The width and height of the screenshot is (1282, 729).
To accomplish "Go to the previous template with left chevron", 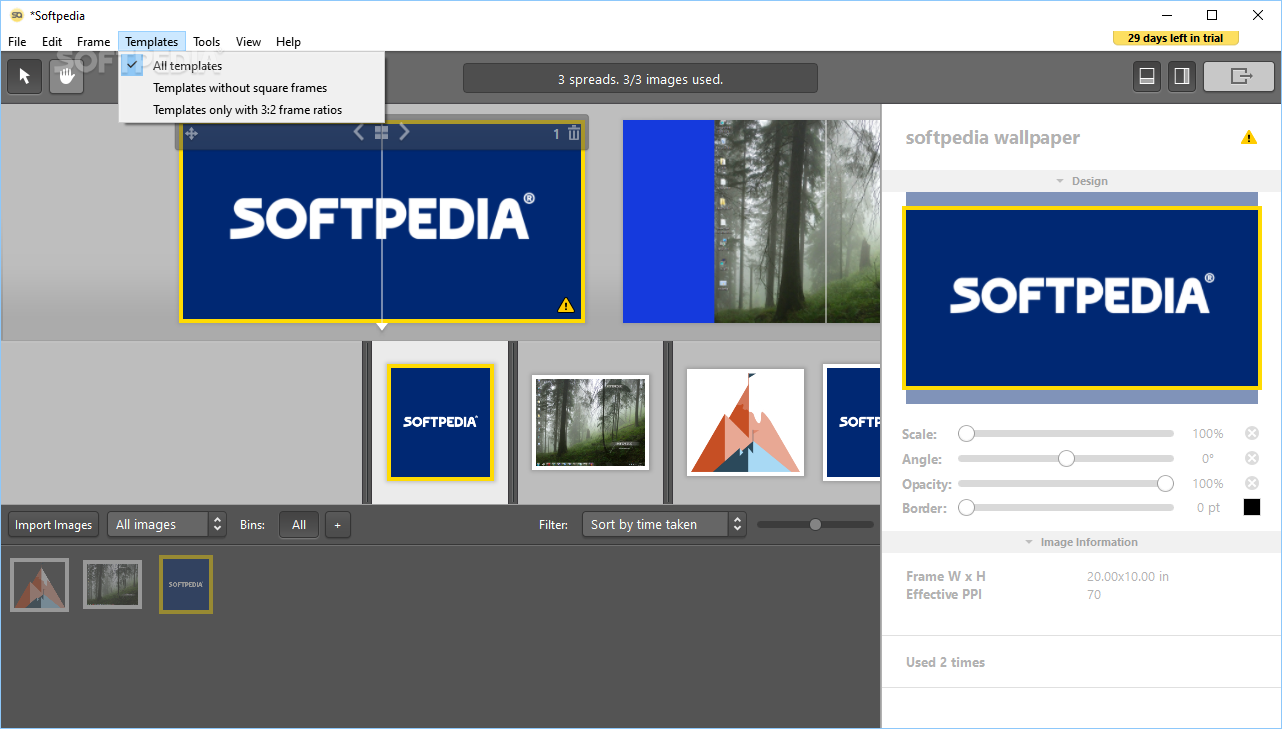I will [359, 132].
